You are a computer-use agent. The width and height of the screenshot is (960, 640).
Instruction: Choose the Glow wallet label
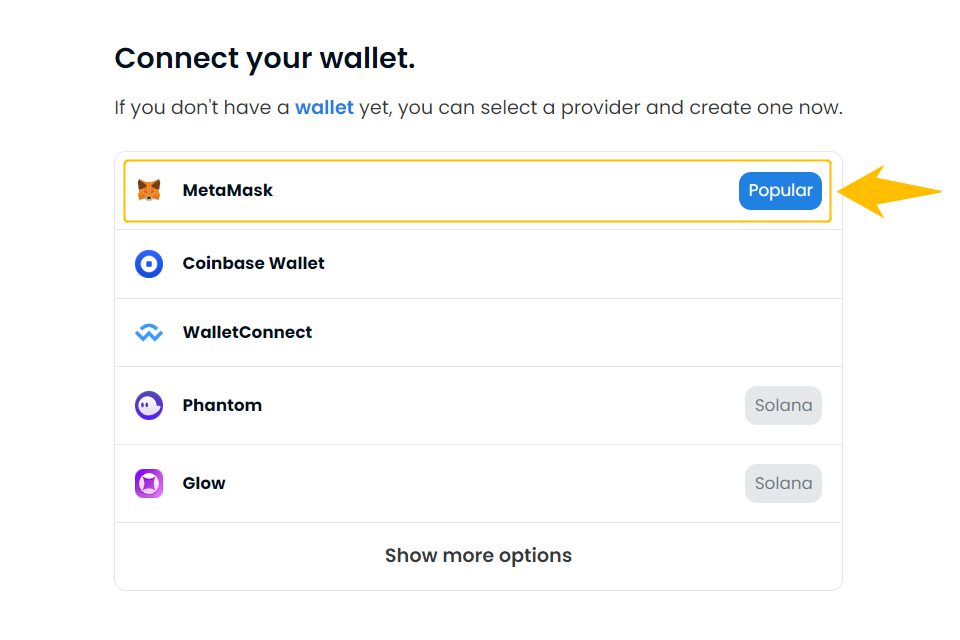[x=204, y=483]
